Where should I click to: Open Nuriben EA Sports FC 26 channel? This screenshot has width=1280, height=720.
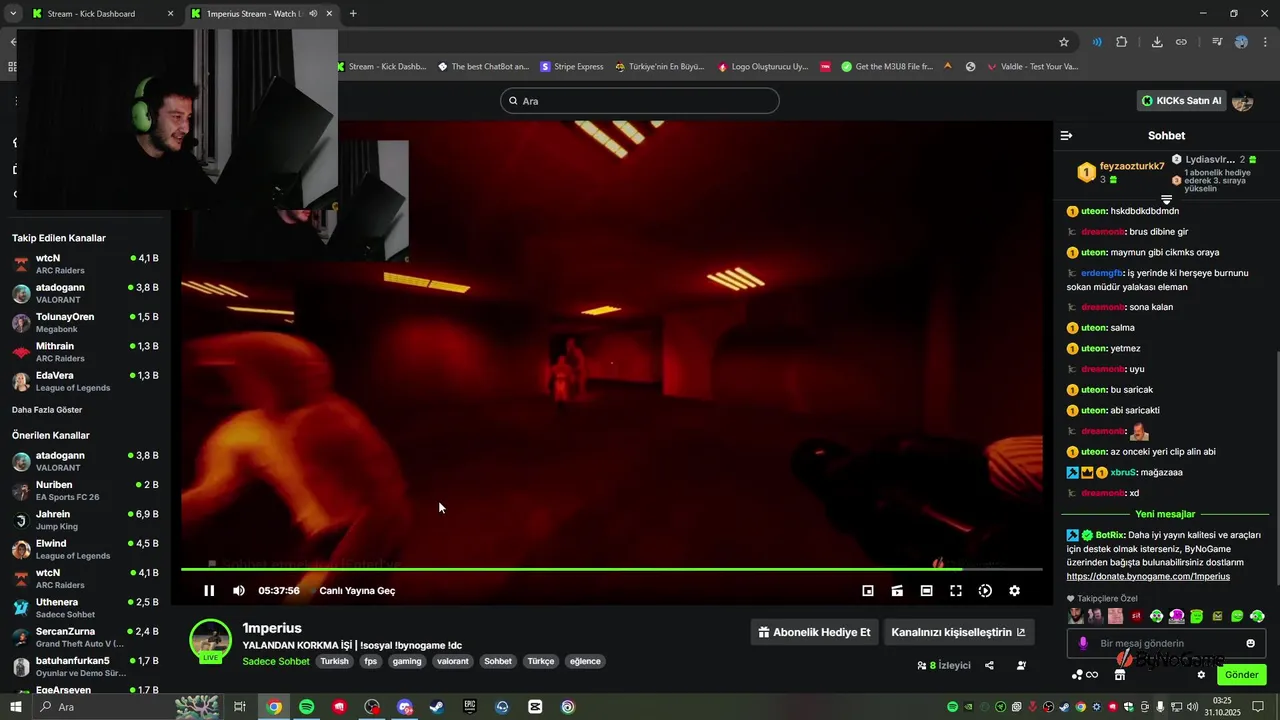pyautogui.click(x=85, y=491)
